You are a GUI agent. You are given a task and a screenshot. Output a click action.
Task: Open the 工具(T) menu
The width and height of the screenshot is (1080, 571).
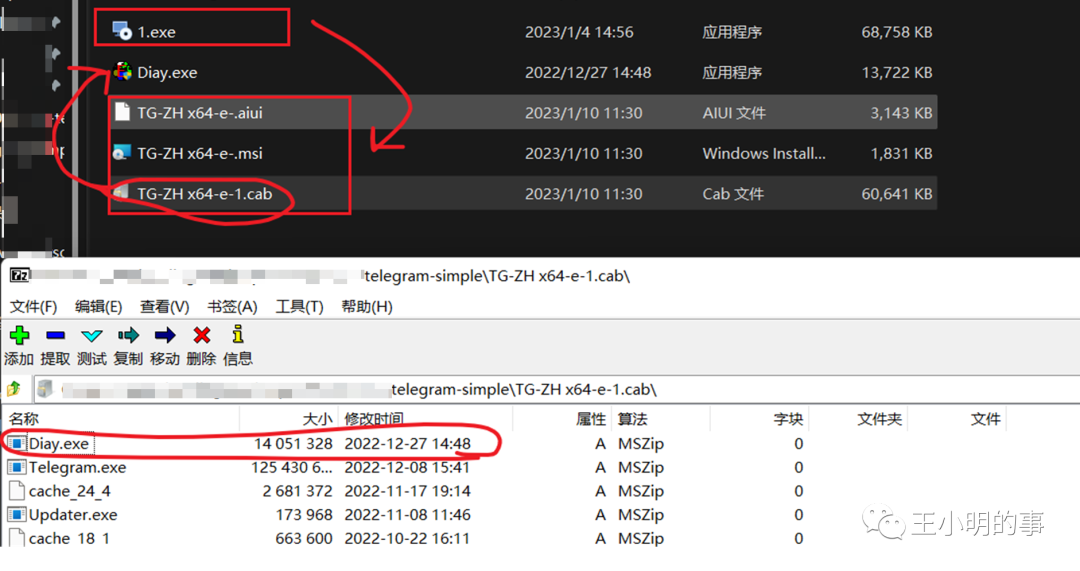(299, 307)
